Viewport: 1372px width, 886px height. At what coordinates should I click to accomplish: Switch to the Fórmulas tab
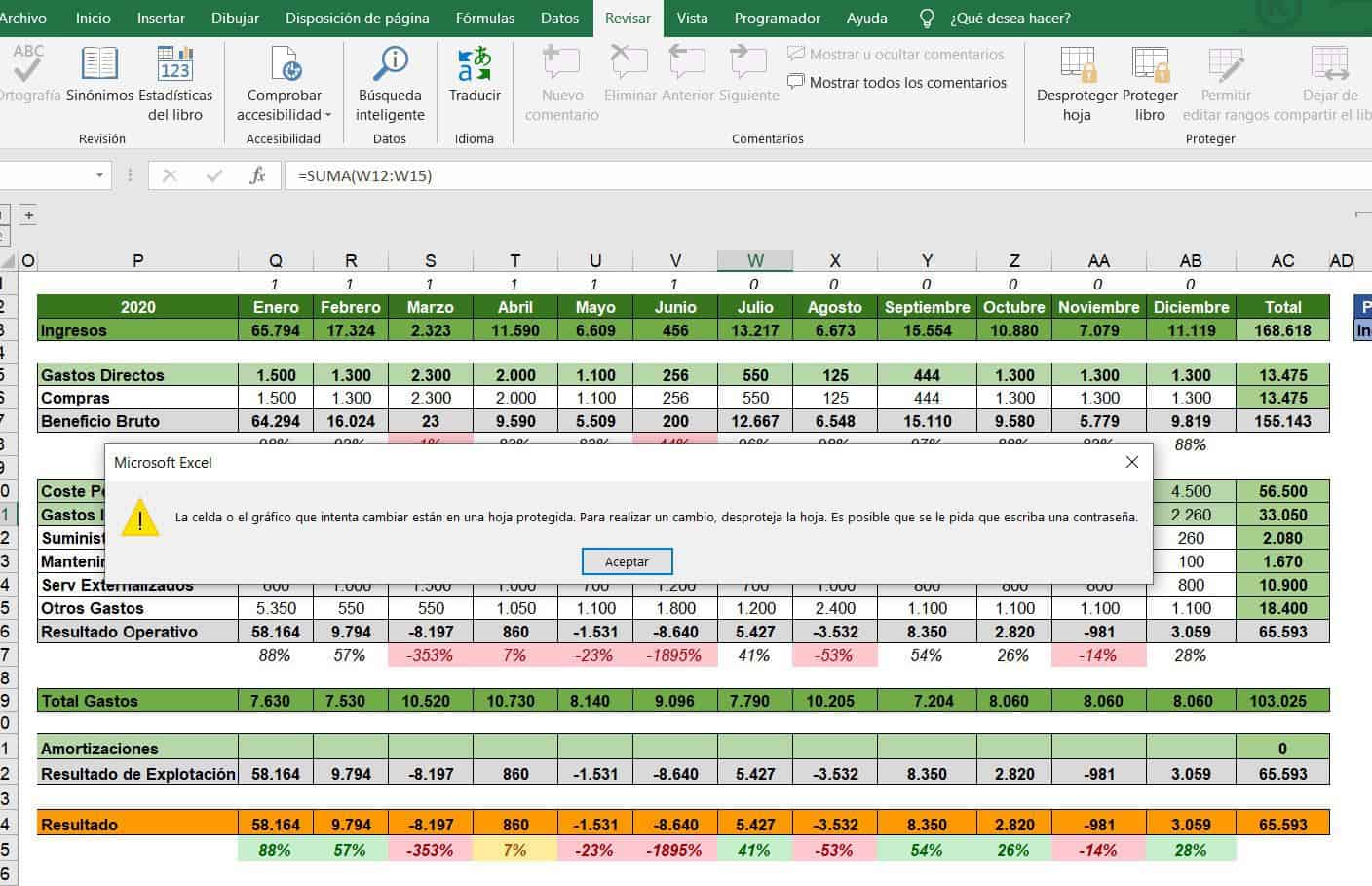(x=485, y=18)
